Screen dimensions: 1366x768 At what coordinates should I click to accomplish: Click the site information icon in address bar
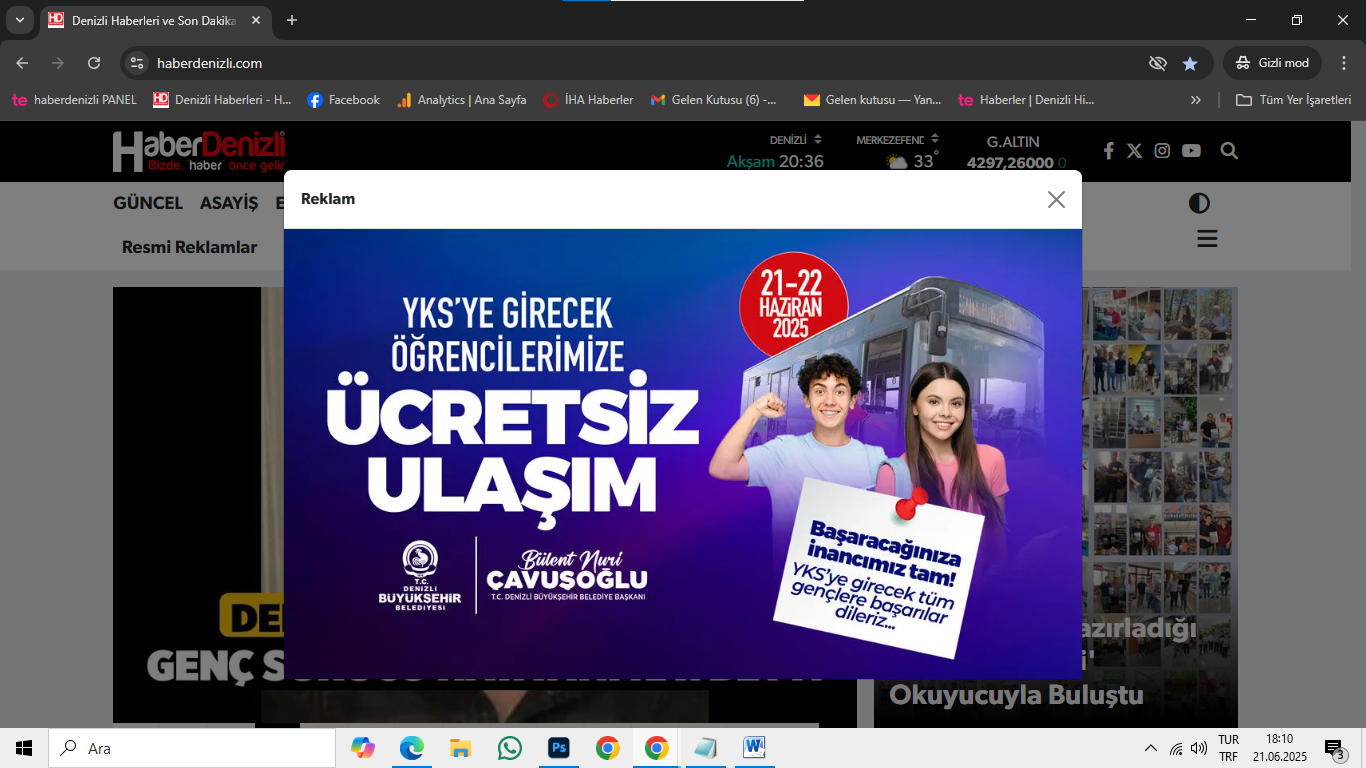138,63
